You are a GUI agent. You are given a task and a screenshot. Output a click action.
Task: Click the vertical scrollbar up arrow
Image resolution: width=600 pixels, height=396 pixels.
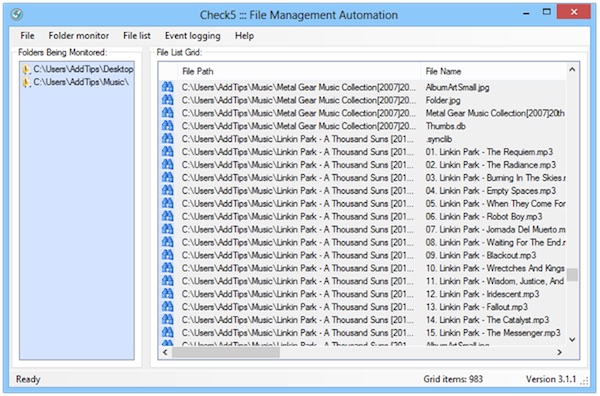[x=572, y=70]
